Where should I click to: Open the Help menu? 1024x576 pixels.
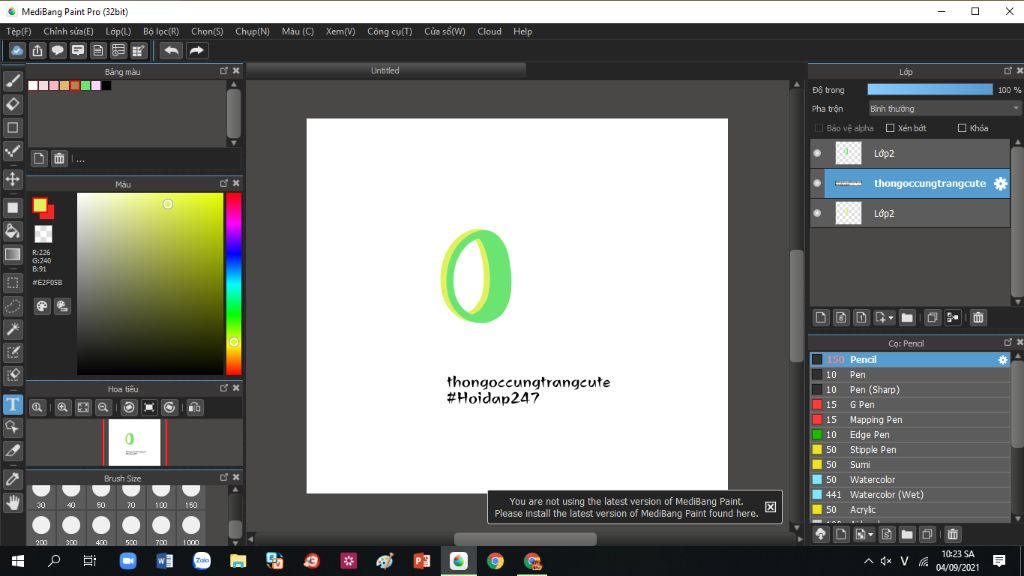pos(522,31)
